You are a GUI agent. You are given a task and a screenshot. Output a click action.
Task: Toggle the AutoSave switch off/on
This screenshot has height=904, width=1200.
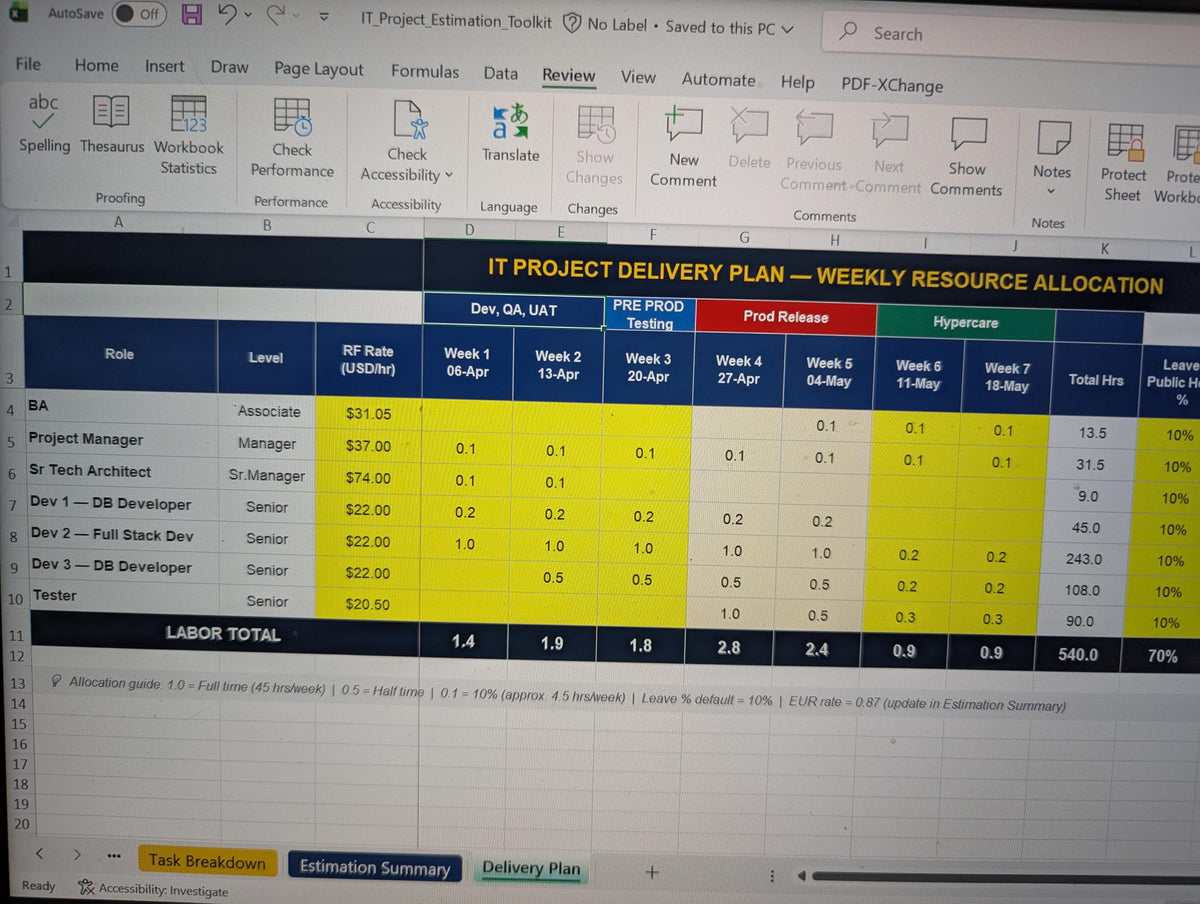140,14
